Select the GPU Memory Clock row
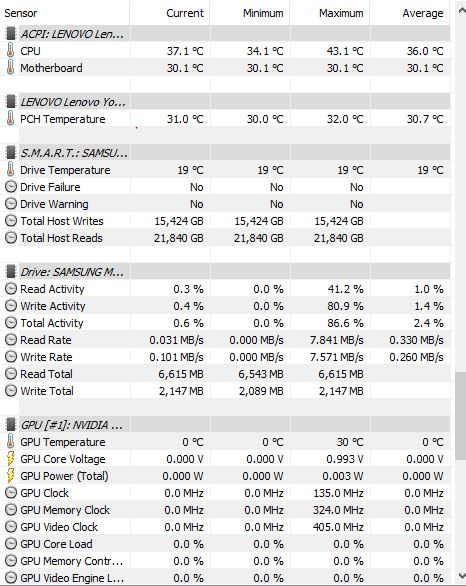Image resolution: width=466 pixels, height=586 pixels. (x=225, y=510)
